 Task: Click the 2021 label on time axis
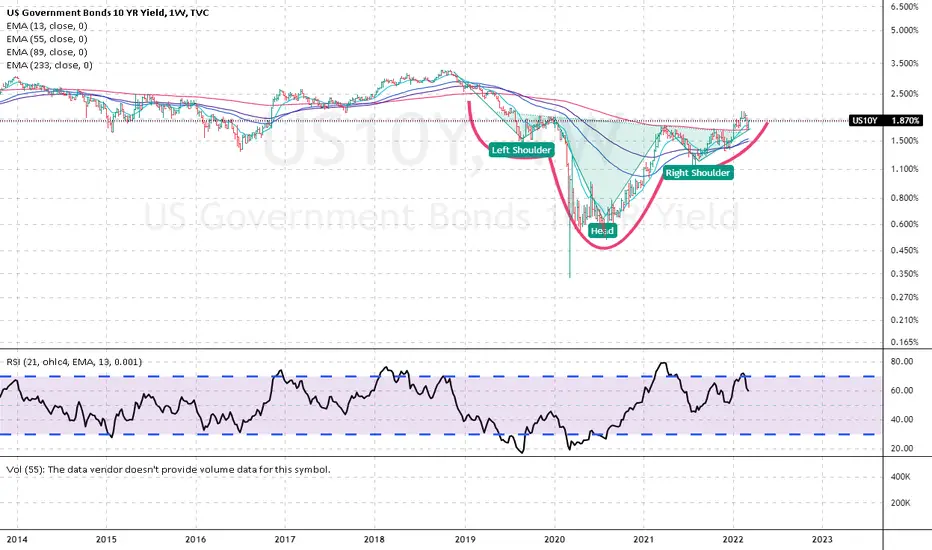(643, 539)
